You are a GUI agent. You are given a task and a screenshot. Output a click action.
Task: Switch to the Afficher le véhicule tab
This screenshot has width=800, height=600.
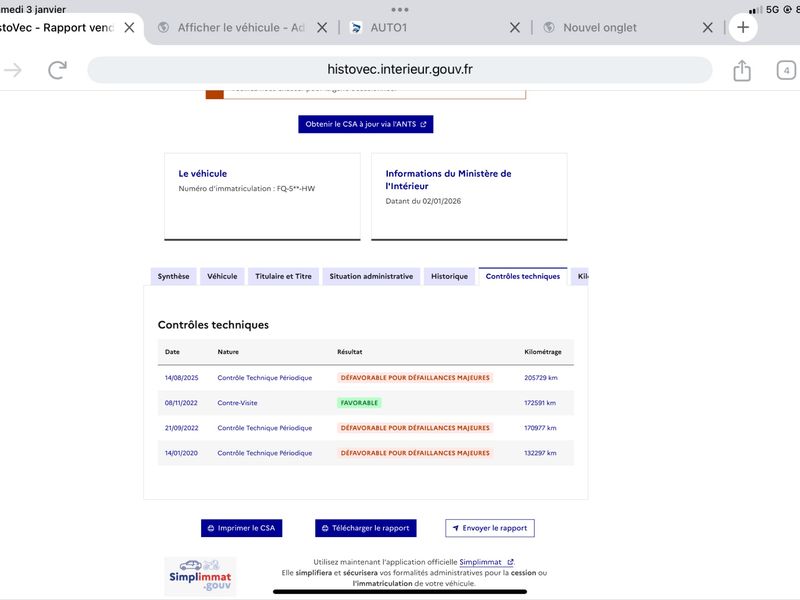tap(241, 28)
